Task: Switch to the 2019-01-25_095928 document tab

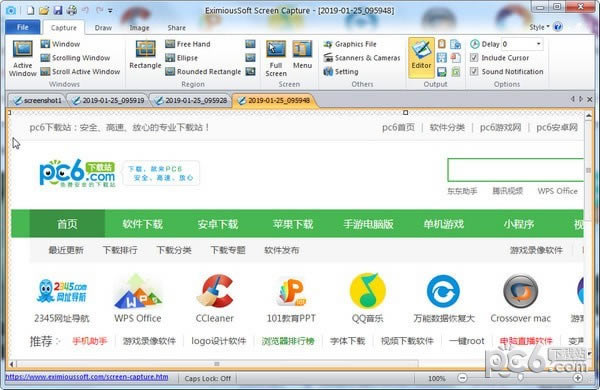Action: (191, 100)
